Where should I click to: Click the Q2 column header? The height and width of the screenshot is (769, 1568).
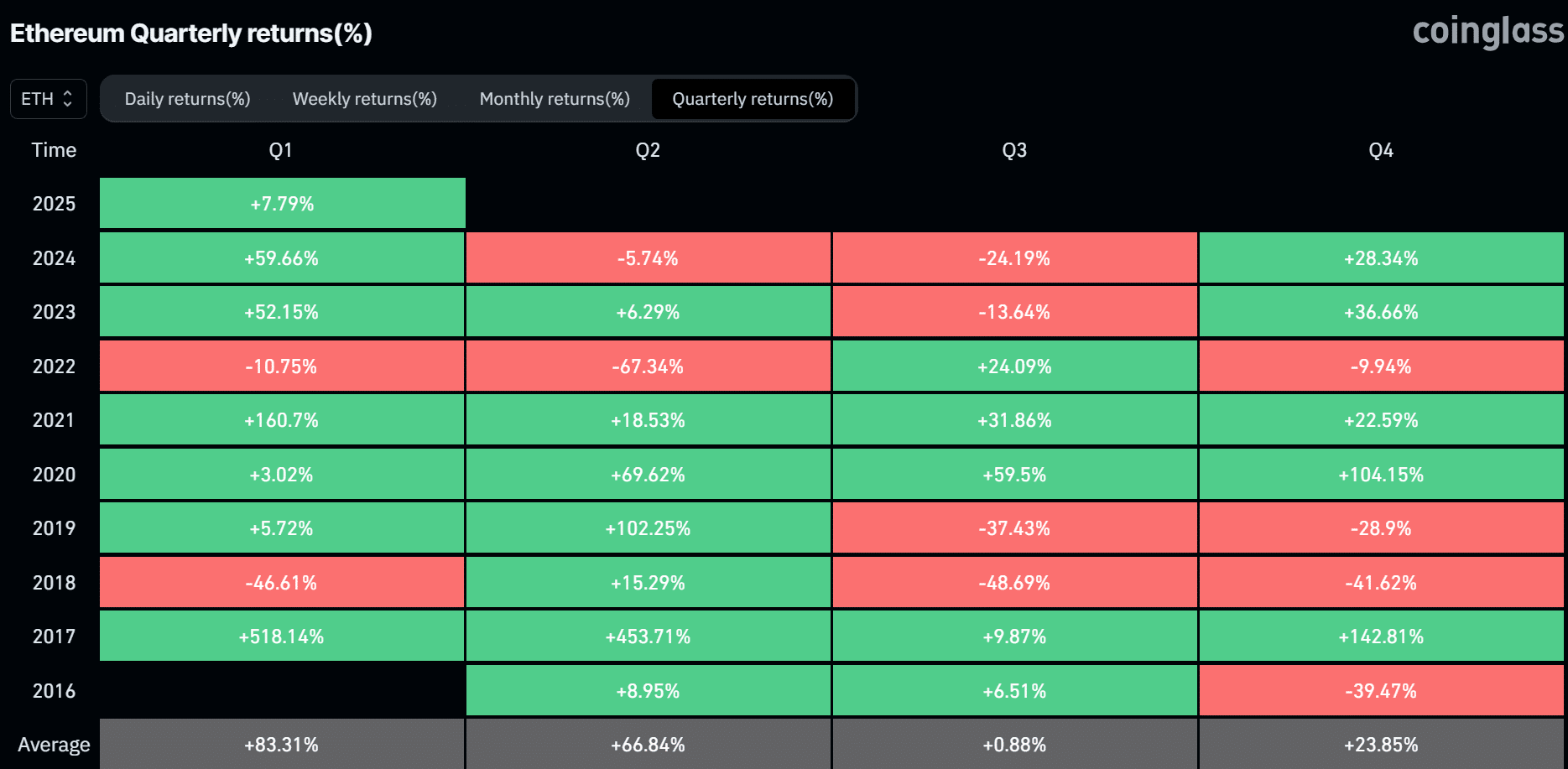tap(648, 150)
